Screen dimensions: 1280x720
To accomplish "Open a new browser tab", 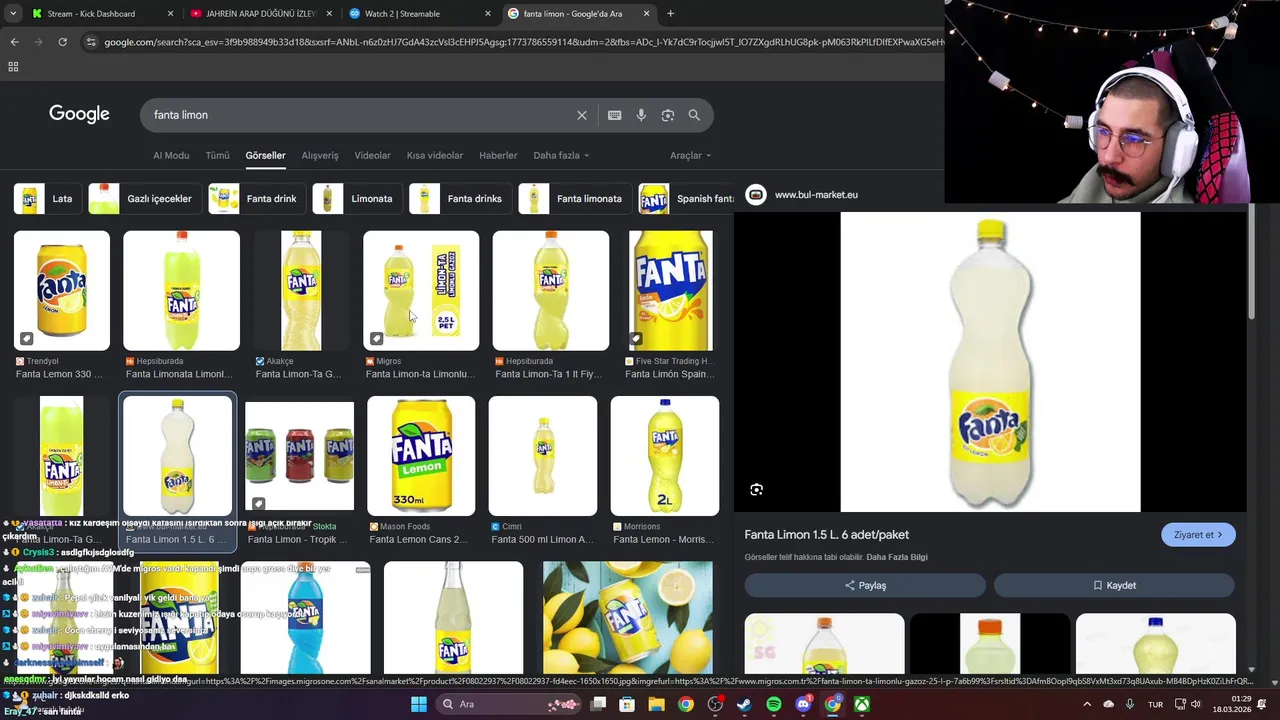I will tap(670, 14).
